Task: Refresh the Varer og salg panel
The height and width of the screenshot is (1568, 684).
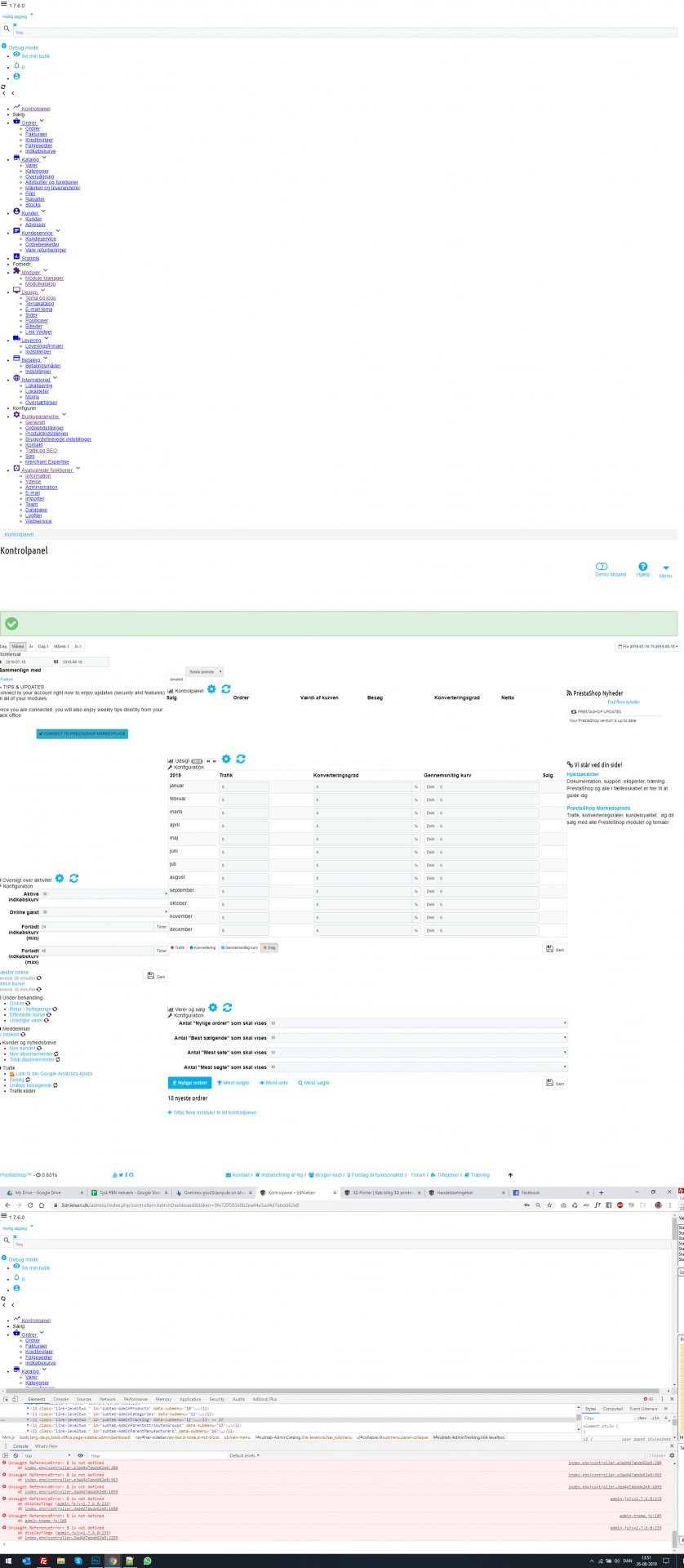Action: pos(228,1008)
